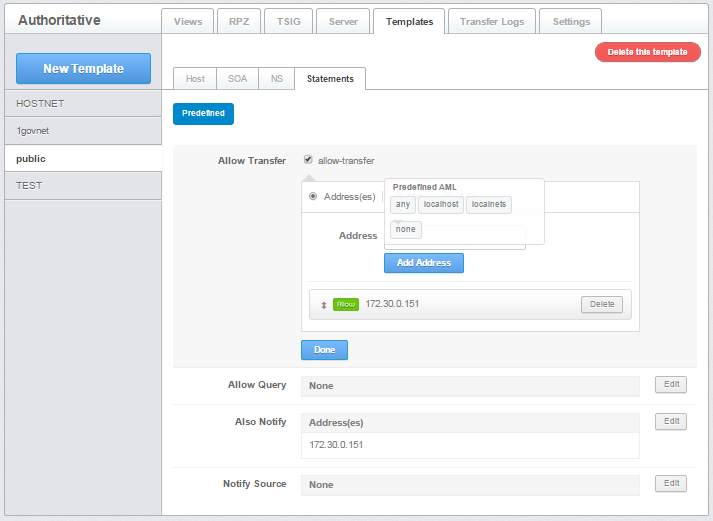
Task: Select the Address(es) radio button
Action: [x=313, y=196]
